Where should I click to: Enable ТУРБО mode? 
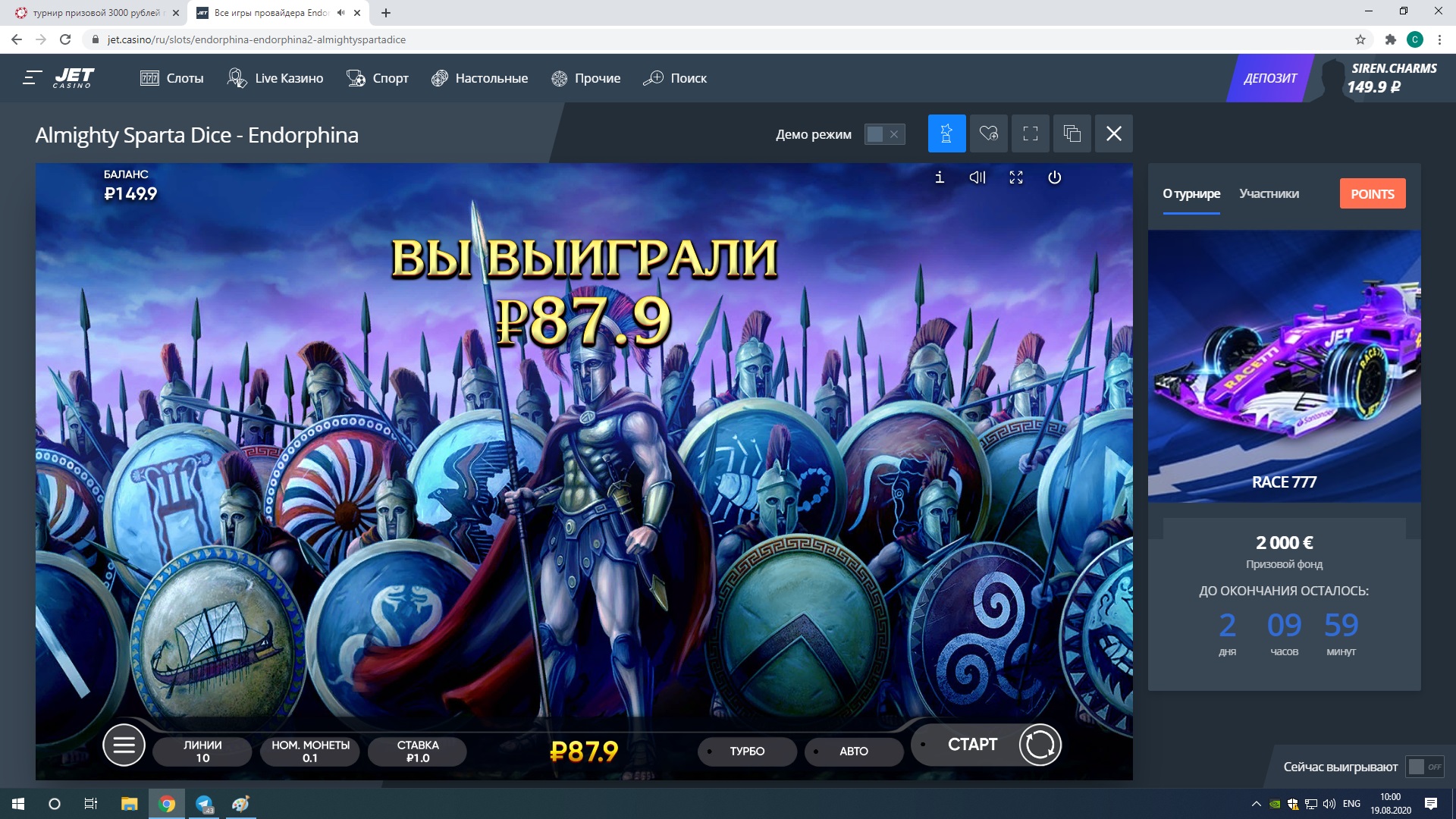(746, 751)
